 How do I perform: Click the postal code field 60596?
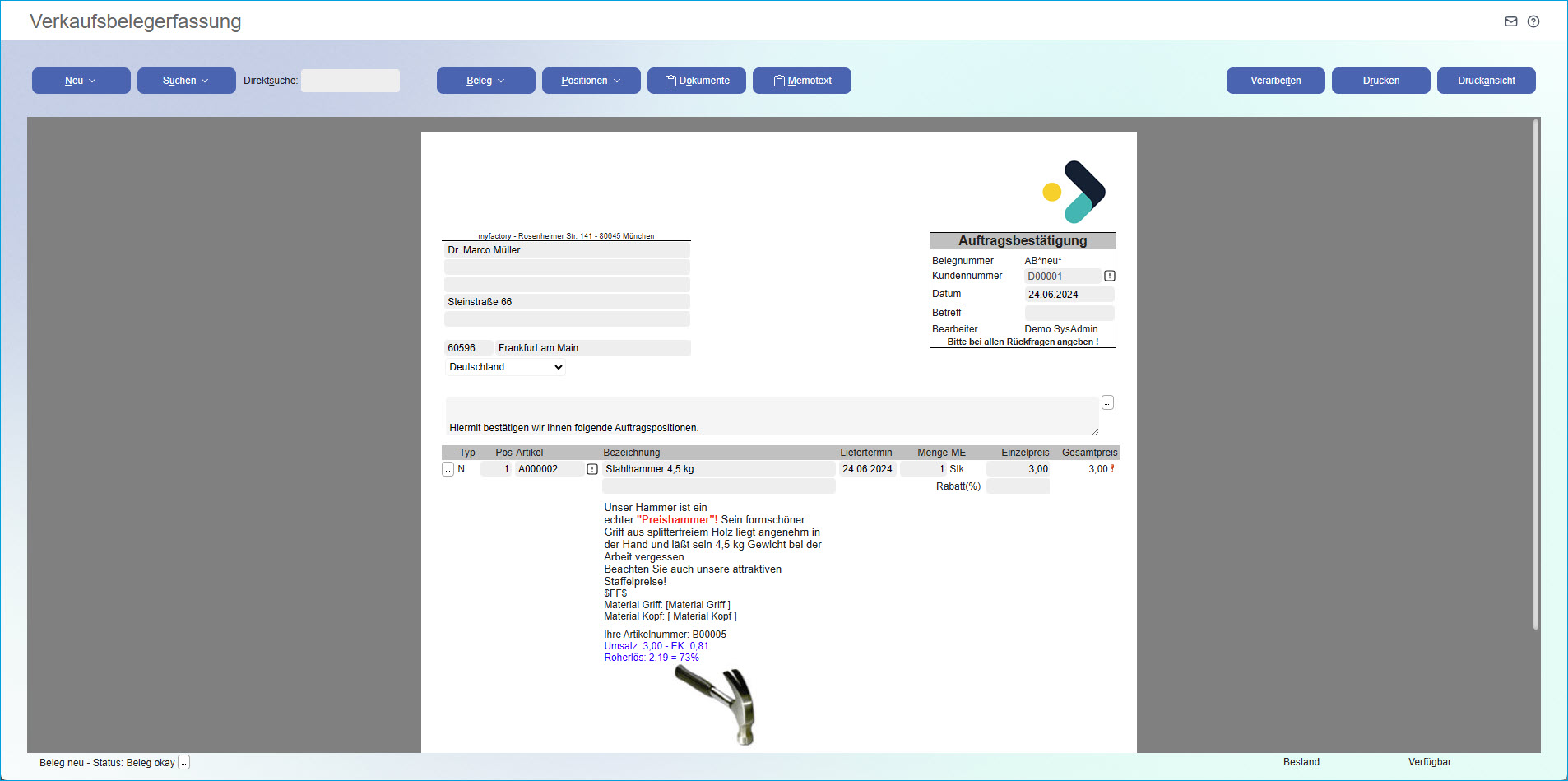(469, 348)
